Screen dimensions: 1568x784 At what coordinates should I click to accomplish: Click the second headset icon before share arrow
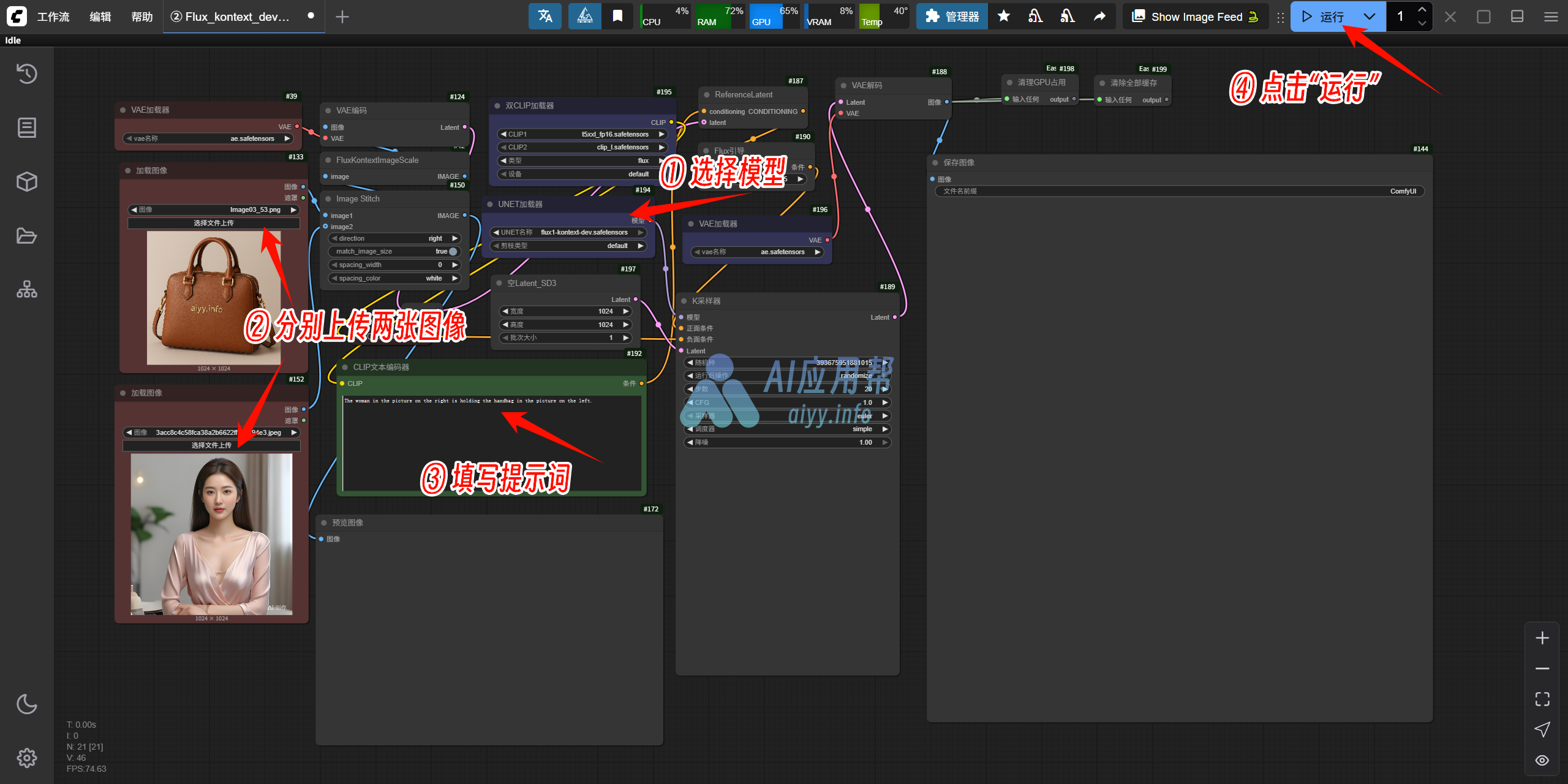1067,17
